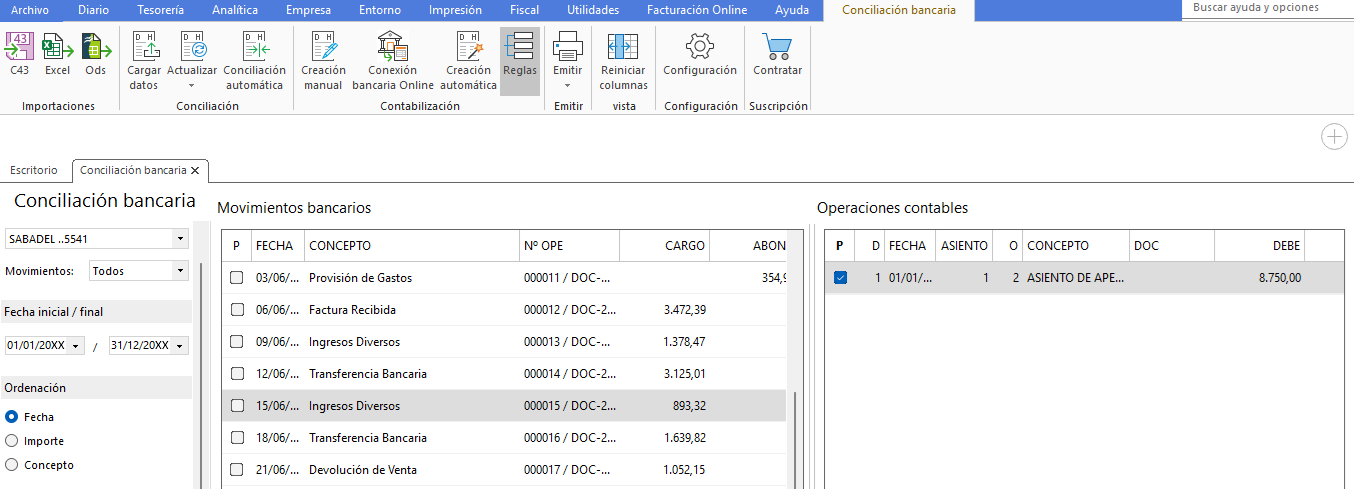
Task: Import a C43 bank file
Action: (20, 54)
